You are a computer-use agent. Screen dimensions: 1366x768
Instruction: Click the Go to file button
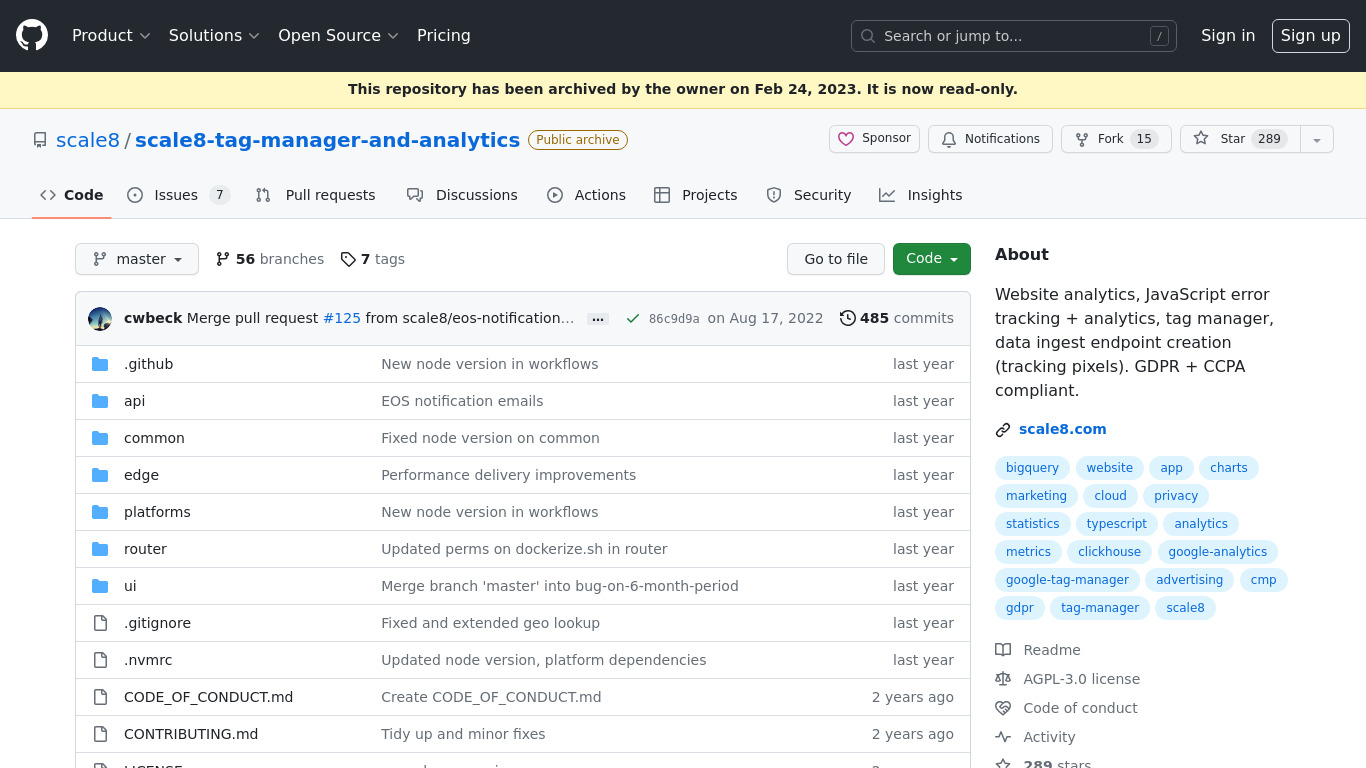pyautogui.click(x=835, y=259)
